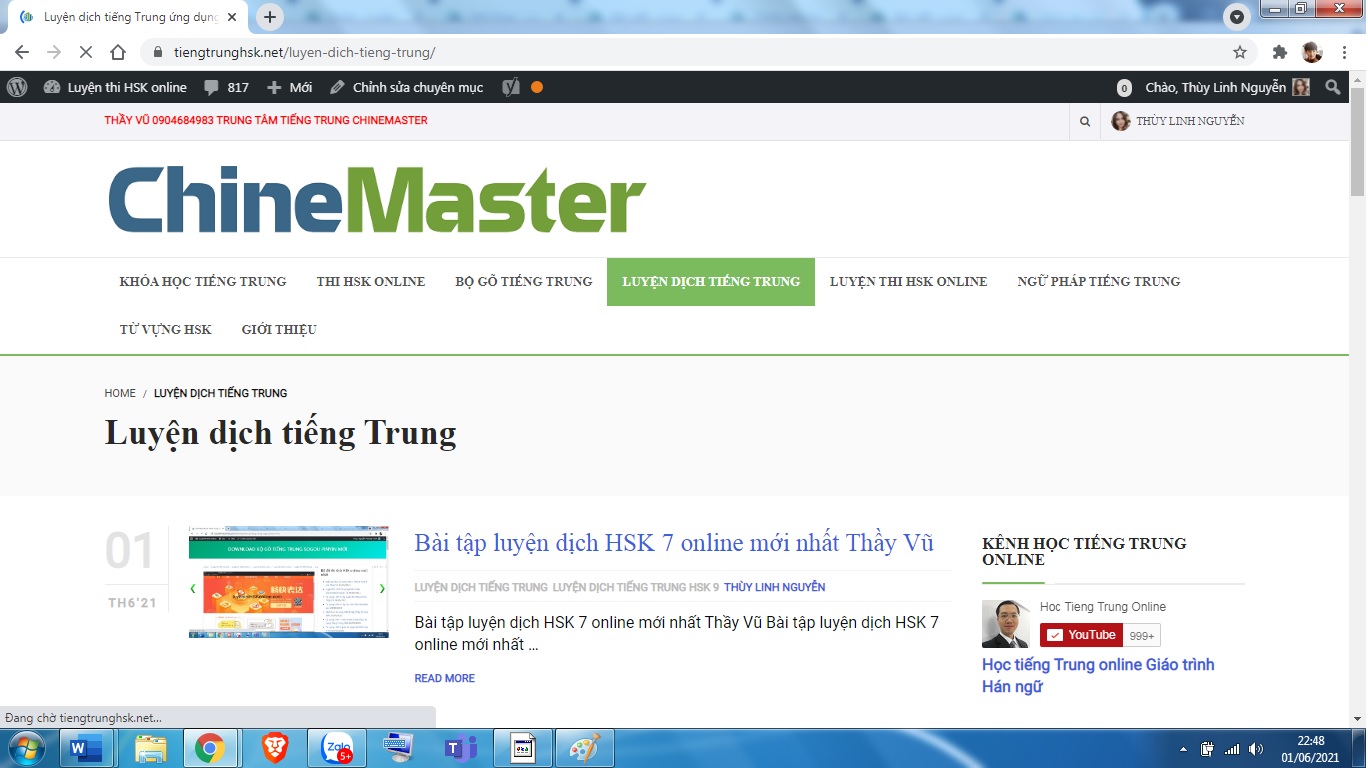Open the browser home page

coord(118,52)
